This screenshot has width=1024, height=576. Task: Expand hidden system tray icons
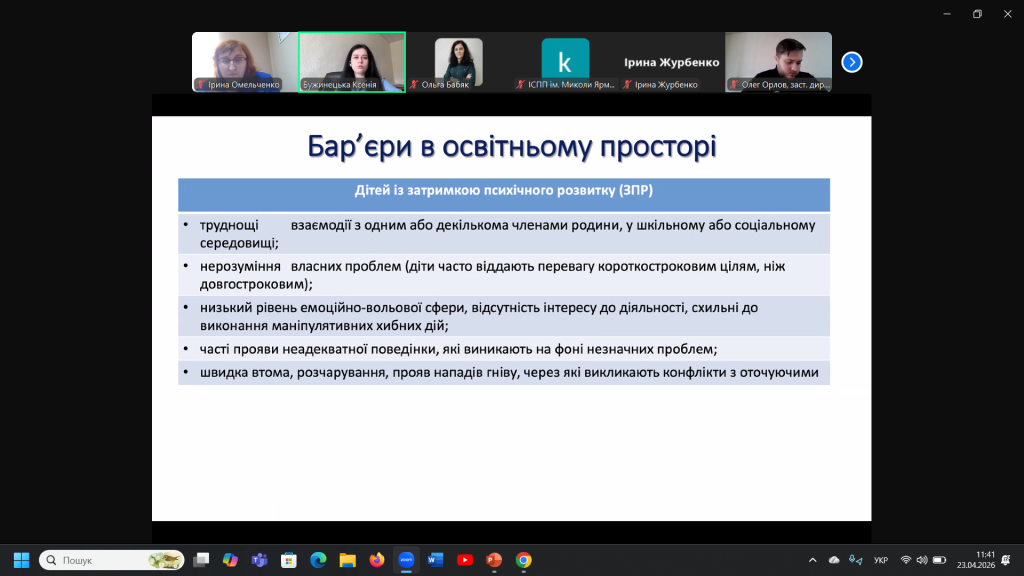pyautogui.click(x=814, y=560)
